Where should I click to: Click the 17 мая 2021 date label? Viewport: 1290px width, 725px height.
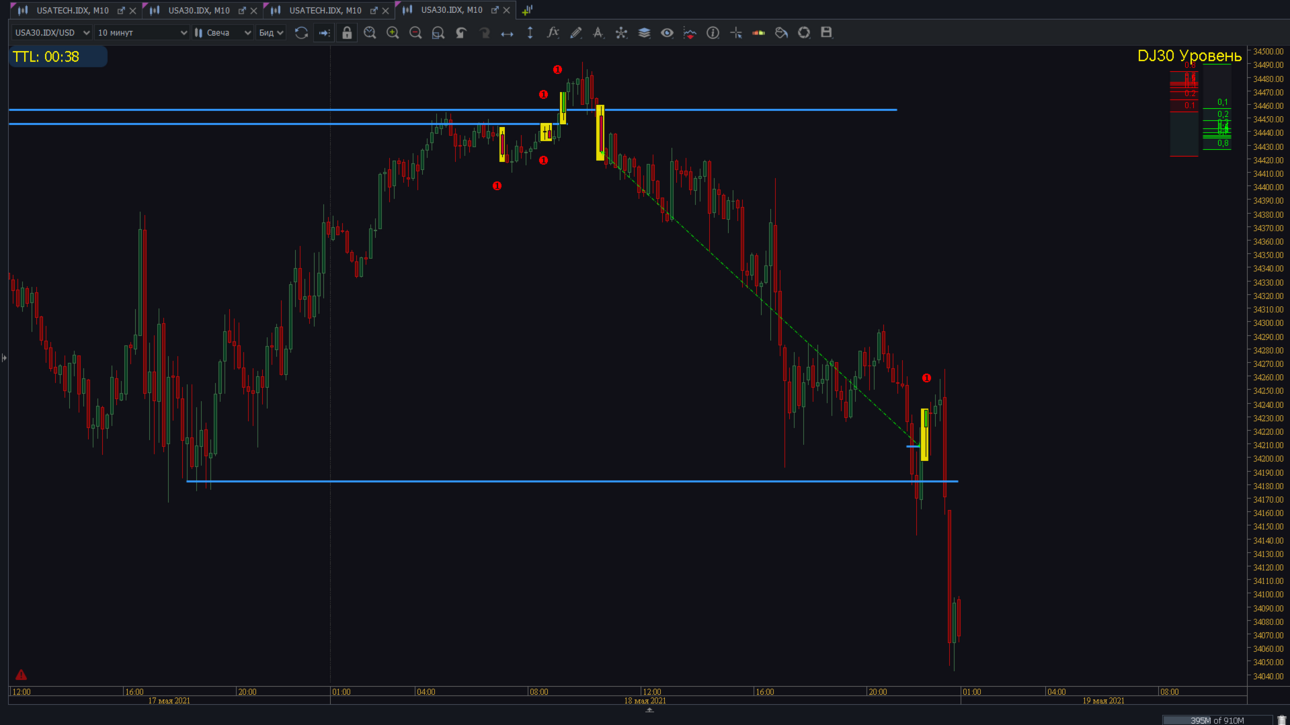coord(169,701)
